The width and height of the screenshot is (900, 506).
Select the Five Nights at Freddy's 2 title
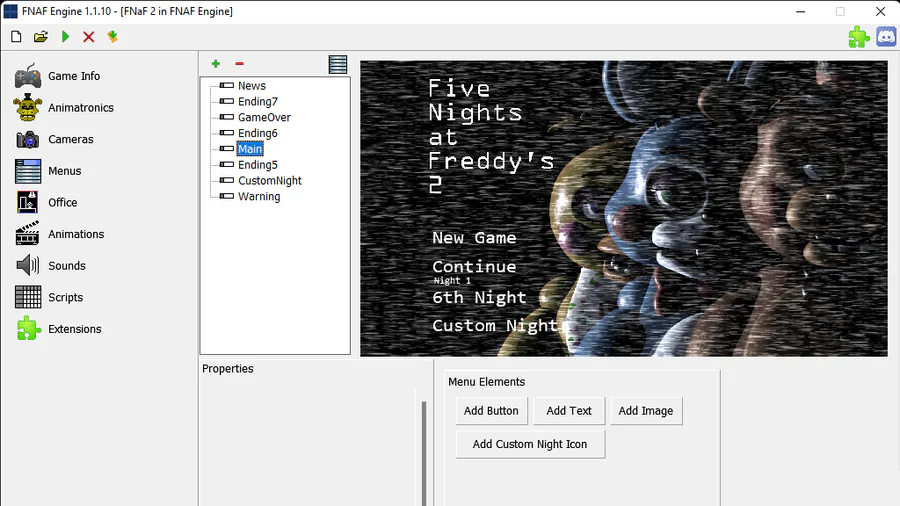491,137
